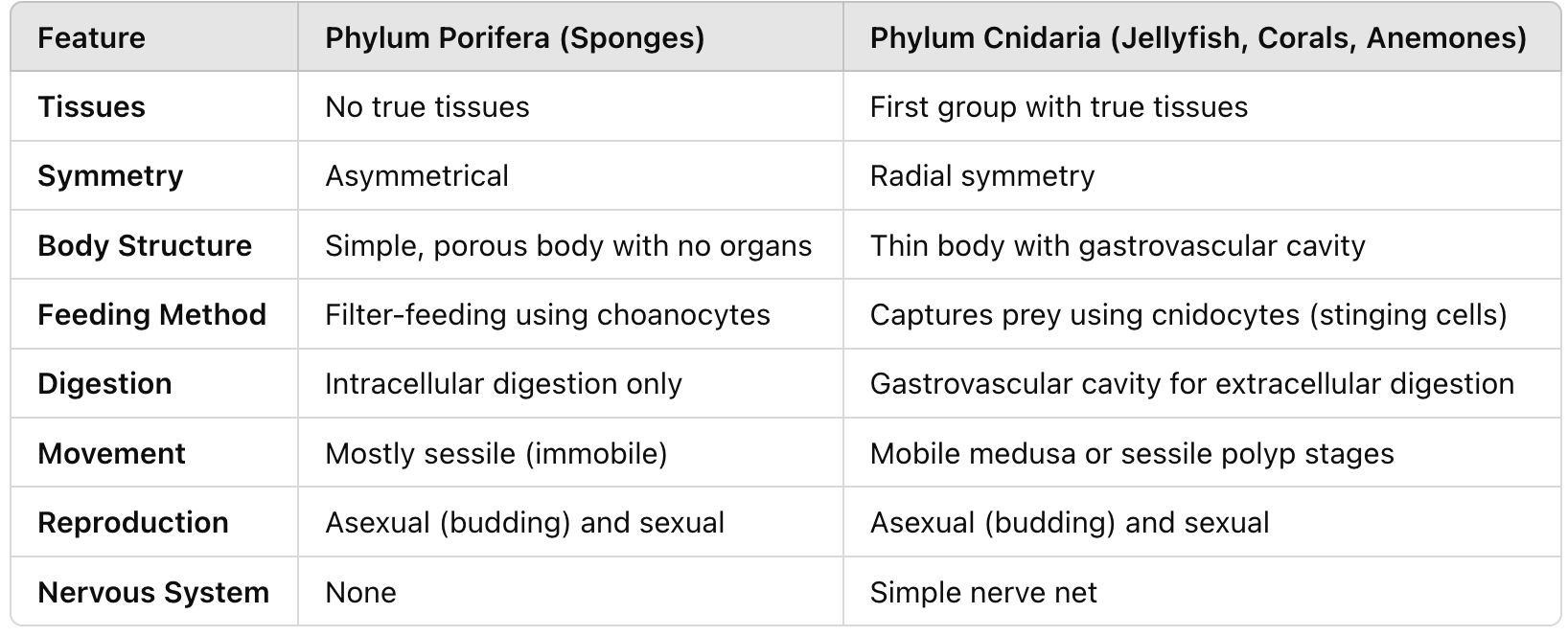The height and width of the screenshot is (636, 1568).
Task: Click the "Movement" row label
Action: pos(111,454)
